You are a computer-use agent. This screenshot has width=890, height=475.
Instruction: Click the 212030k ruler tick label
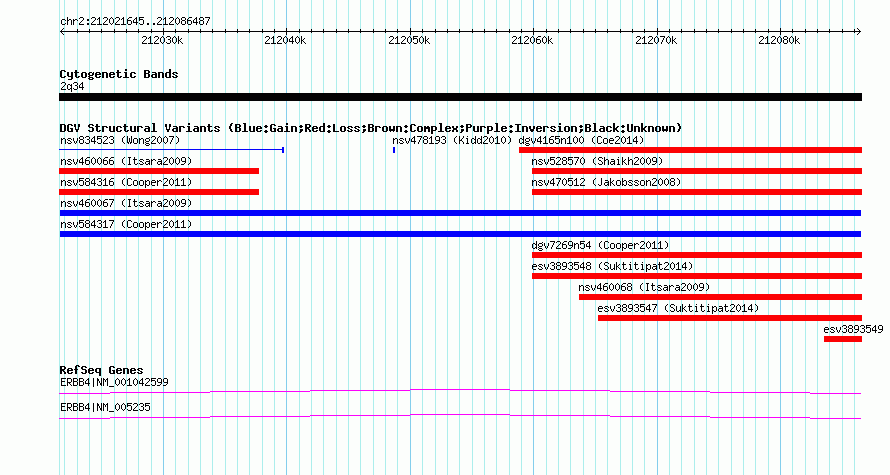tap(162, 40)
